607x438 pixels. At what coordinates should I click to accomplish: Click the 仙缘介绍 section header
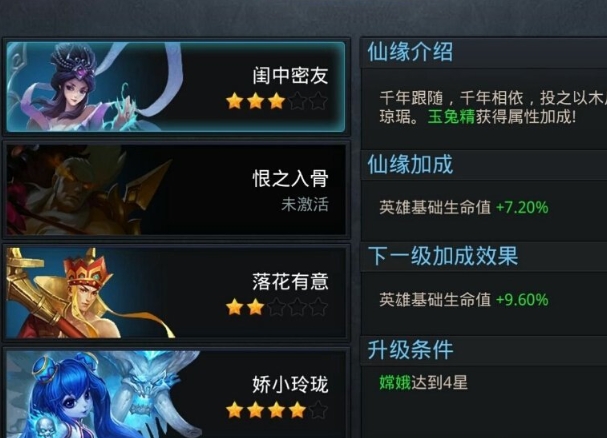pos(410,52)
